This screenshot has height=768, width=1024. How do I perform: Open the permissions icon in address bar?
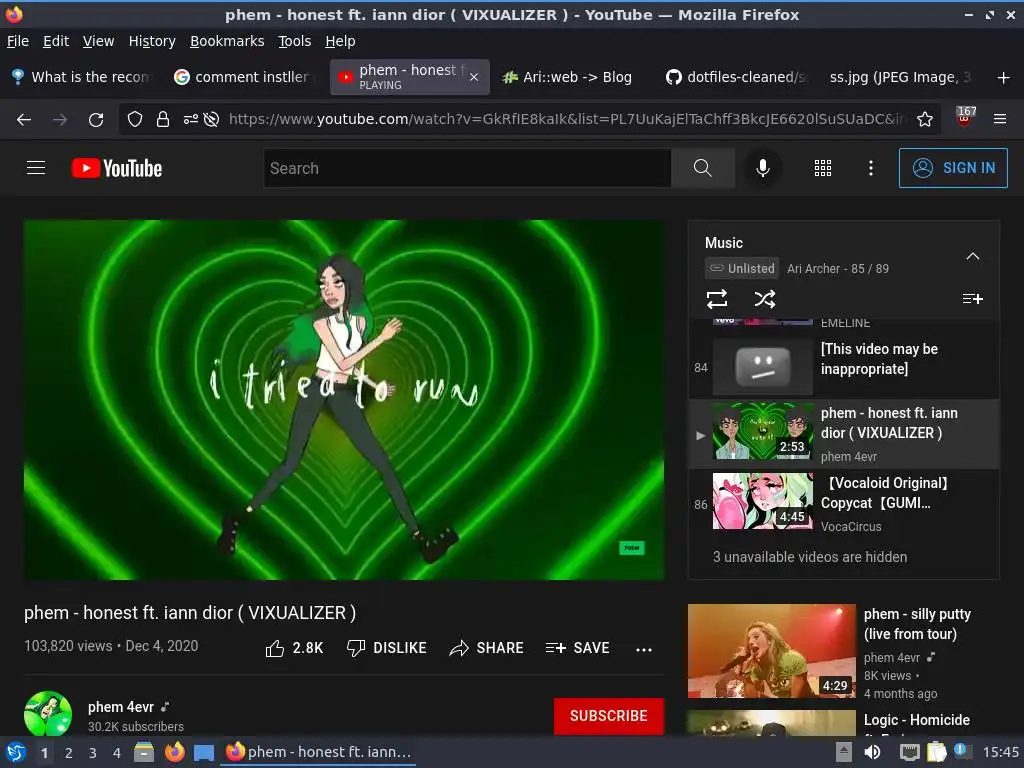(x=191, y=120)
